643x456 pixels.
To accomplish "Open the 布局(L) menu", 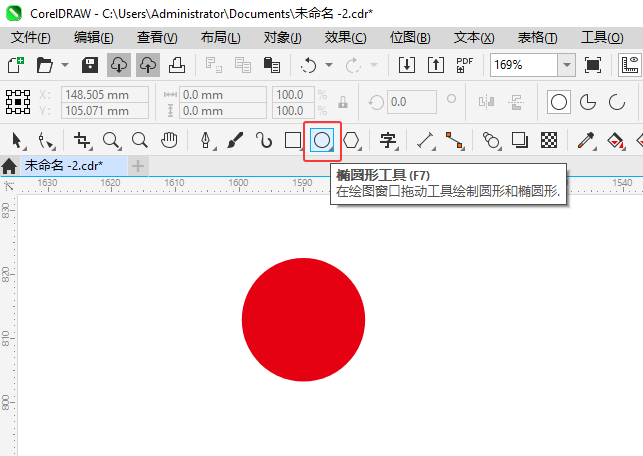I will point(220,38).
